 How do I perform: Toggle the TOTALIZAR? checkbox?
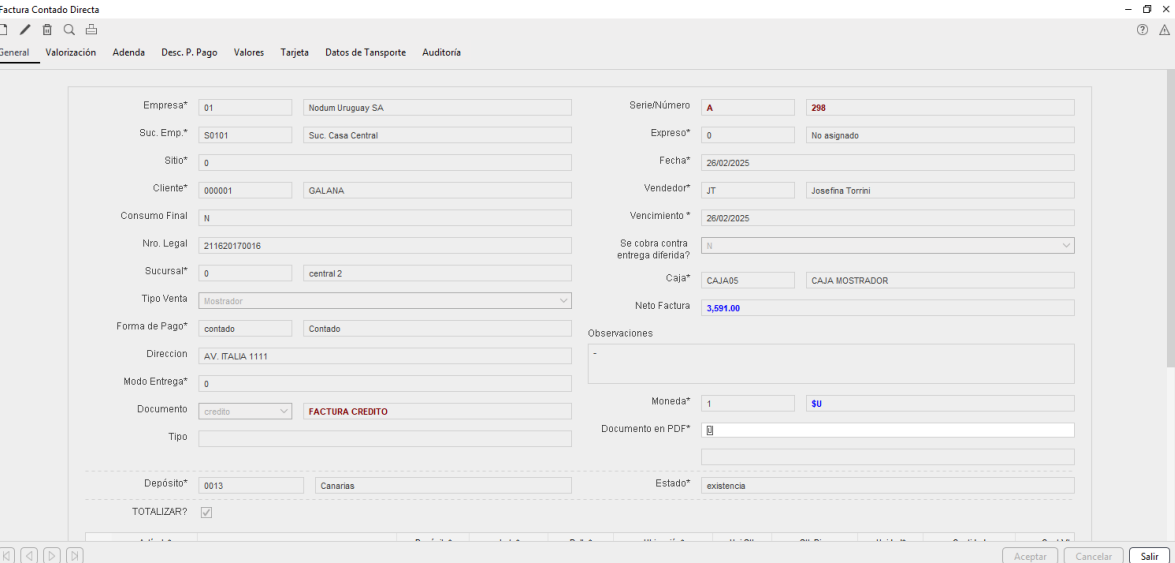click(206, 512)
